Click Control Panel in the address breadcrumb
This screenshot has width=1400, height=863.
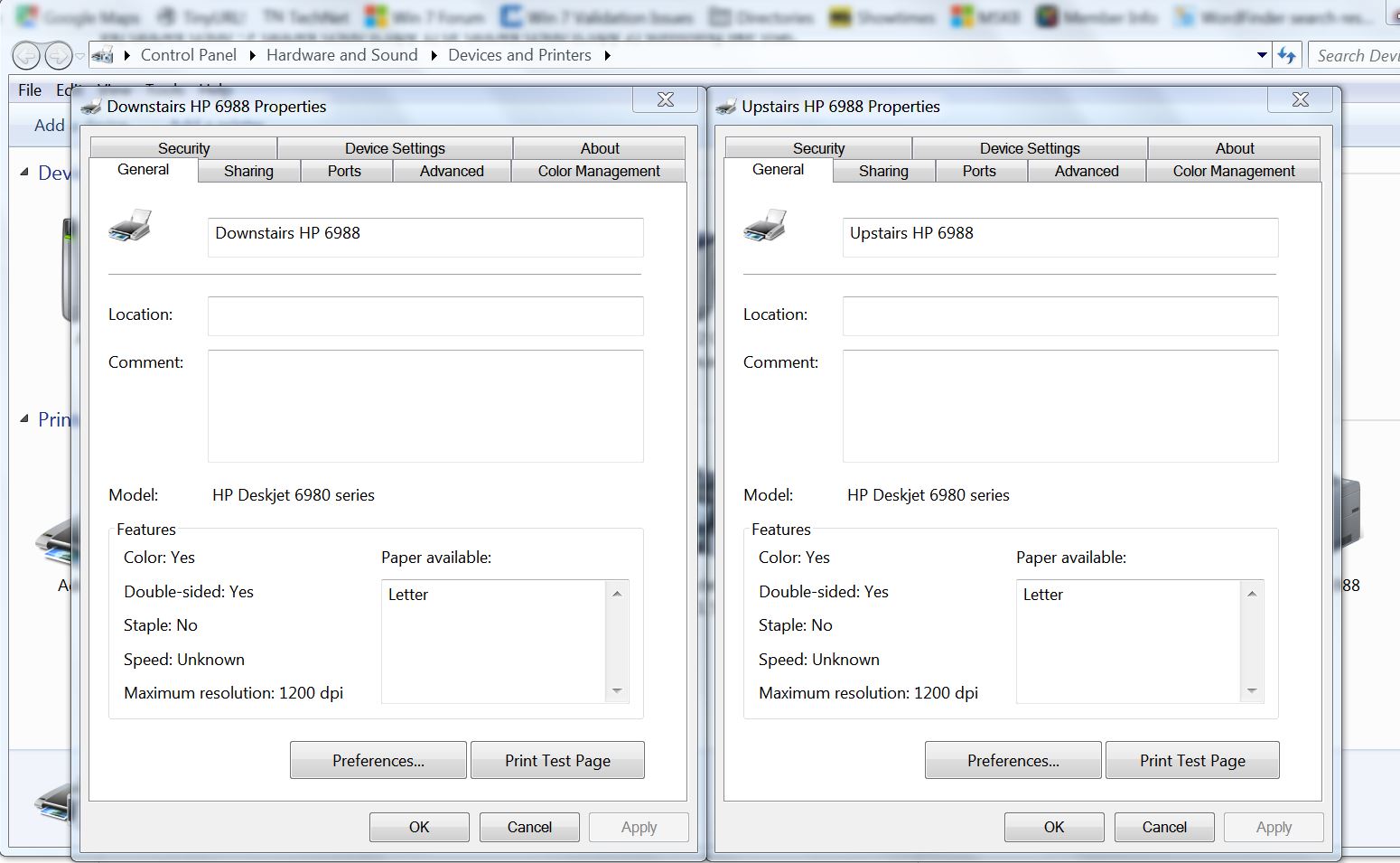pyautogui.click(x=189, y=55)
